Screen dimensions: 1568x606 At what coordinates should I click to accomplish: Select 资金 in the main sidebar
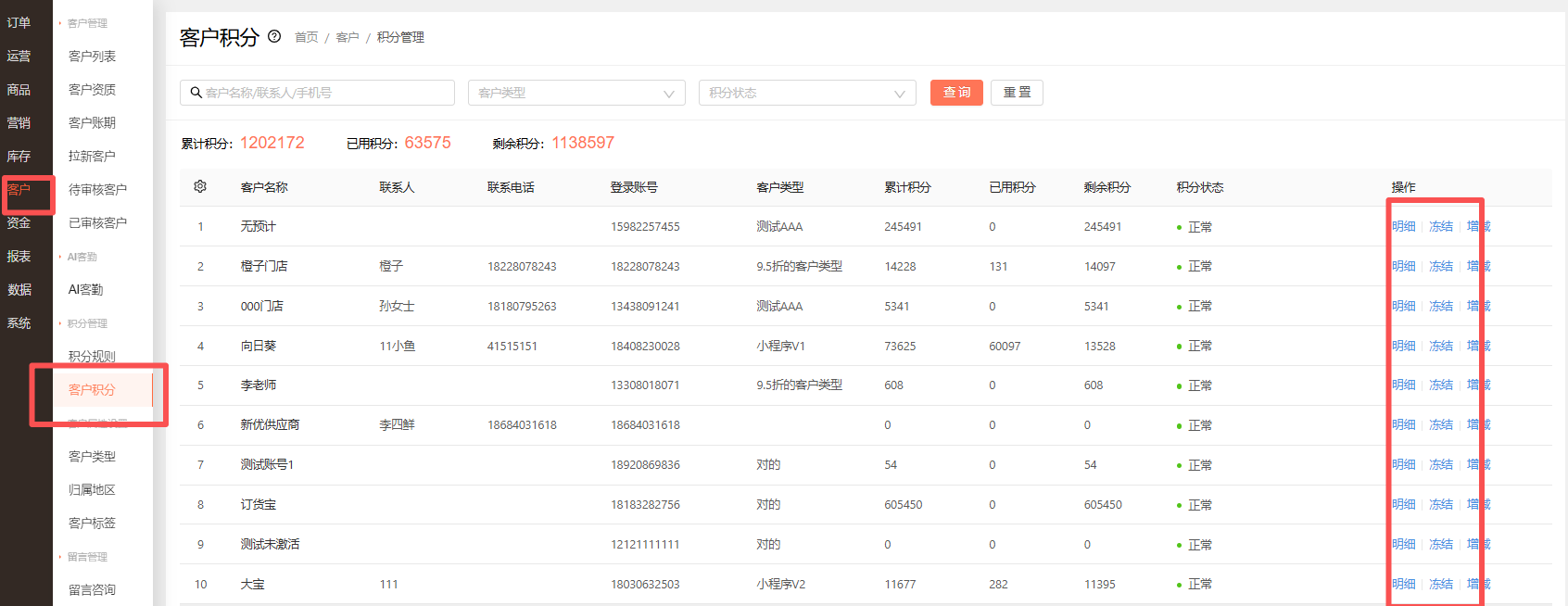pos(19,222)
